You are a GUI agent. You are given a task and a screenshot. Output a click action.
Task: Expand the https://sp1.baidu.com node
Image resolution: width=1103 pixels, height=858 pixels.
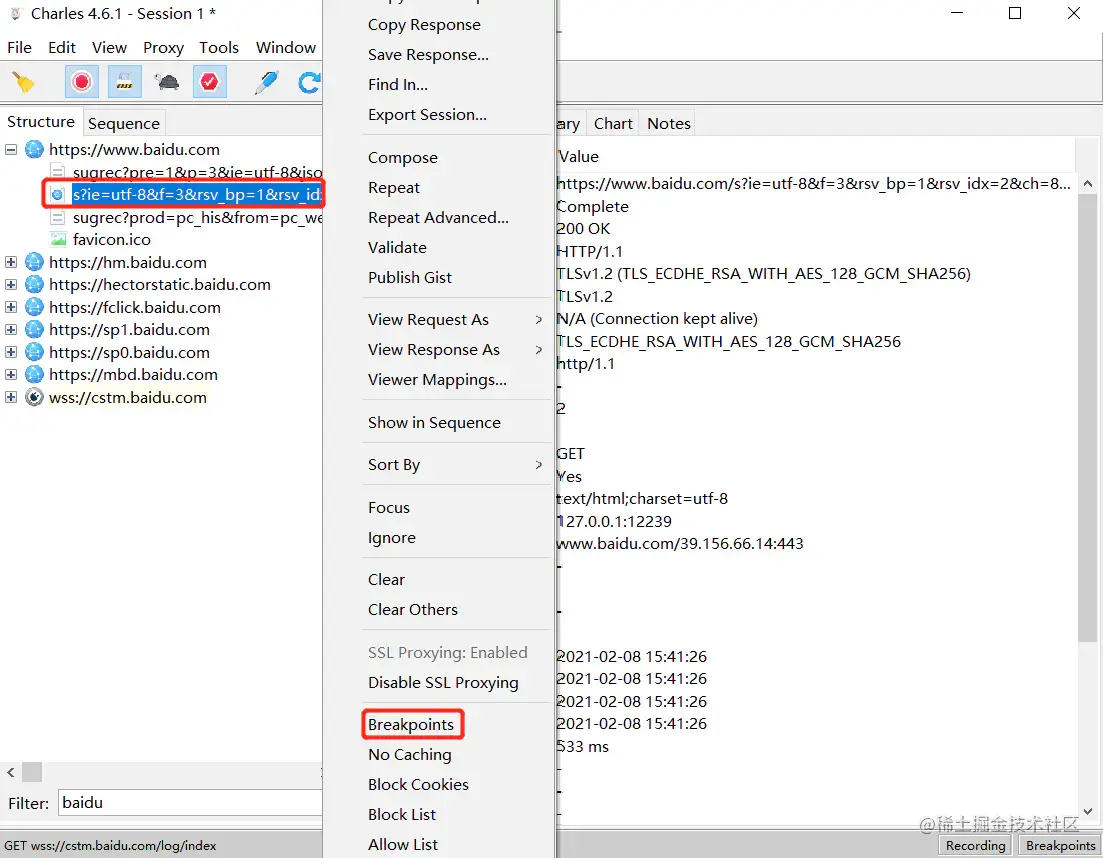click(x=11, y=329)
